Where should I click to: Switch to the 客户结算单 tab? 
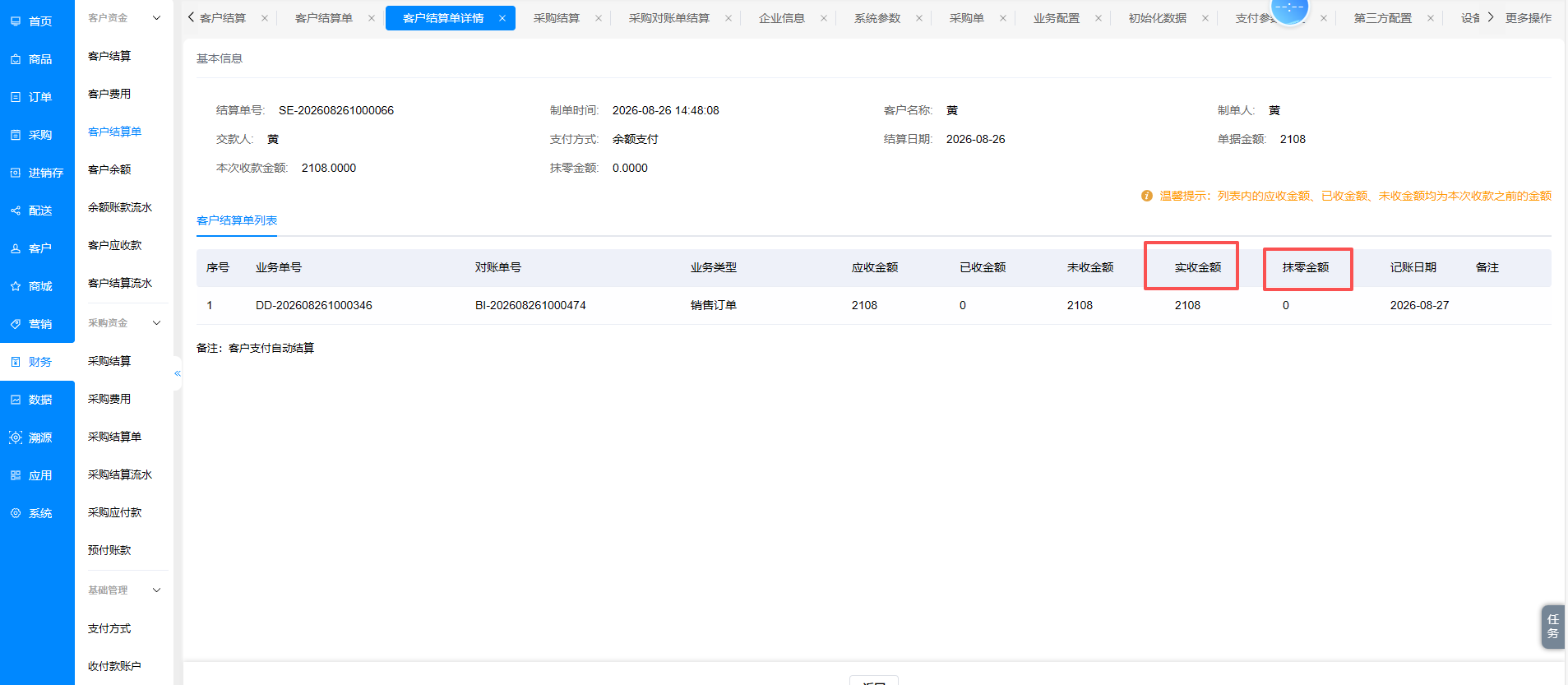click(x=324, y=18)
